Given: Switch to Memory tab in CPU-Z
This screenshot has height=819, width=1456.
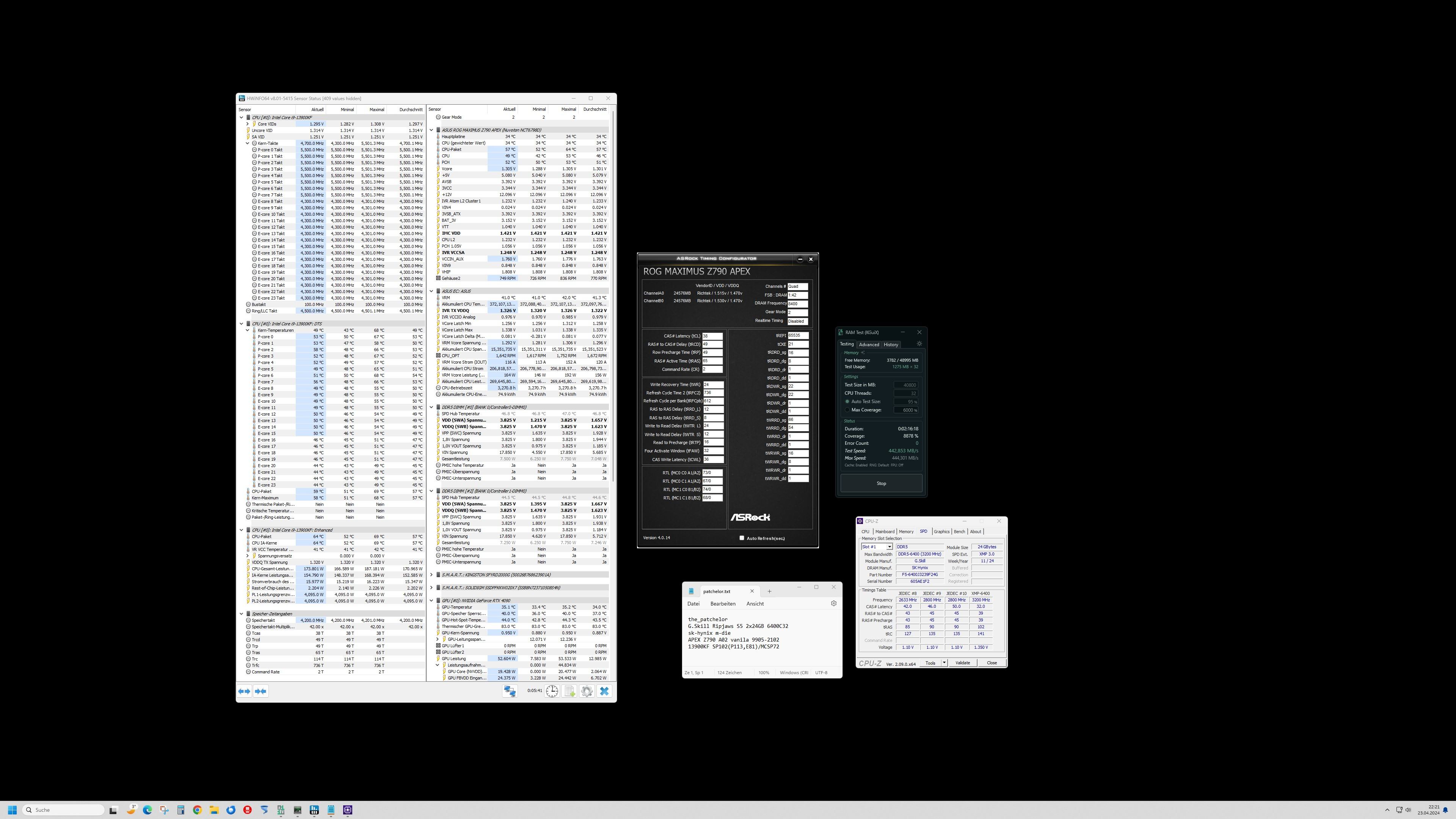Looking at the screenshot, I should tap(906, 532).
